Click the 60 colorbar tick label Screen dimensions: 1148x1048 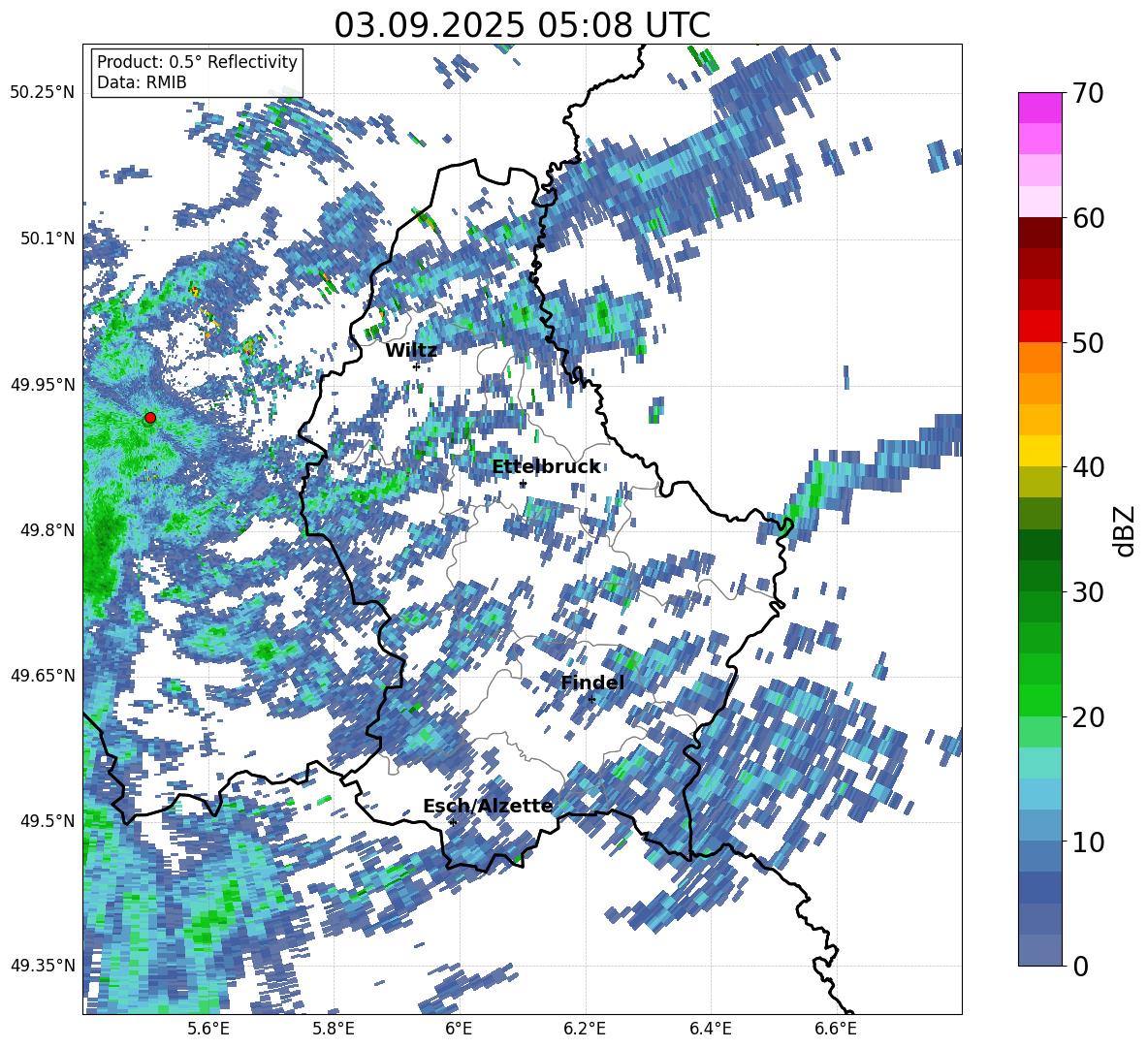pyautogui.click(x=1088, y=218)
